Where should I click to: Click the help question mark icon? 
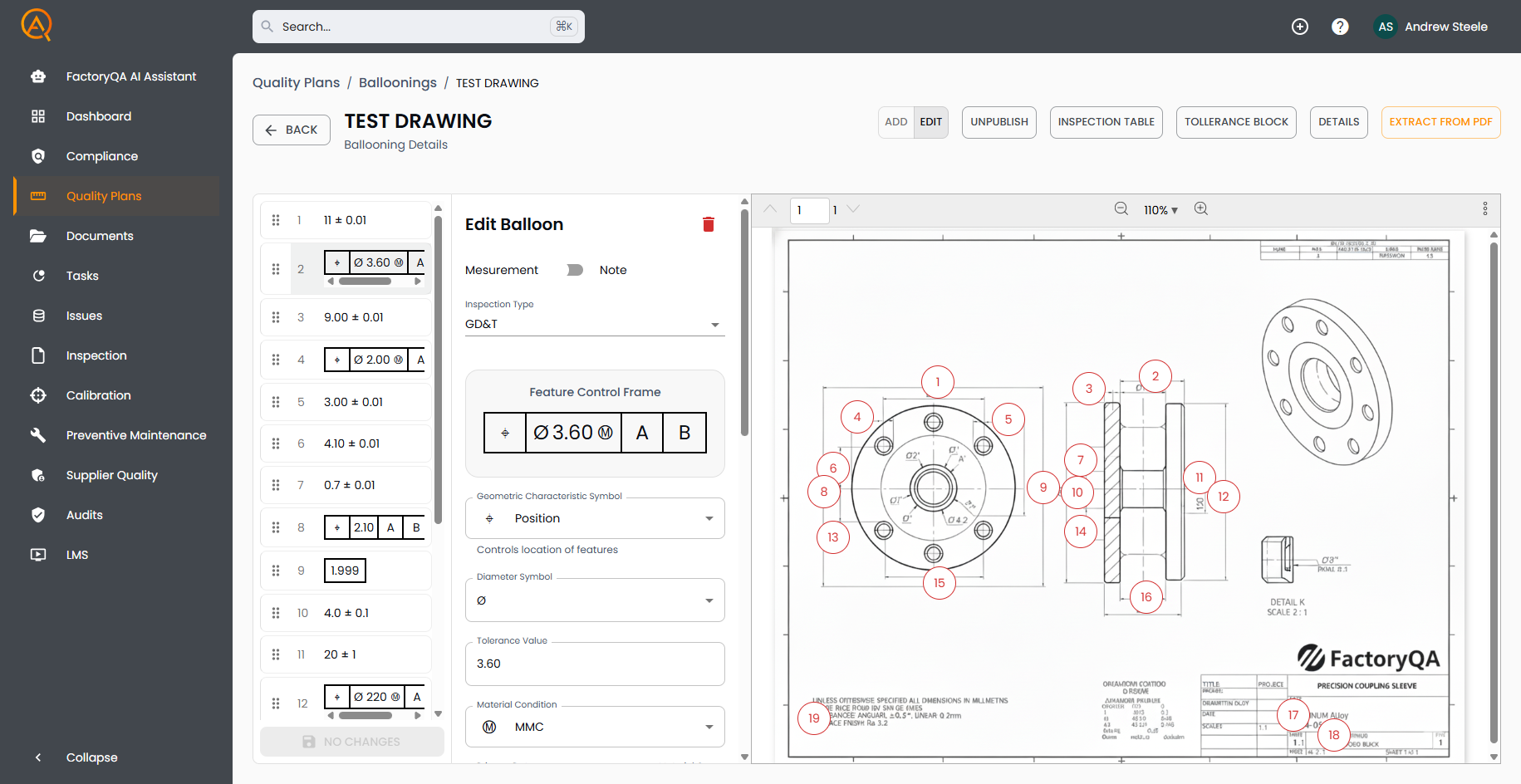[x=1340, y=27]
